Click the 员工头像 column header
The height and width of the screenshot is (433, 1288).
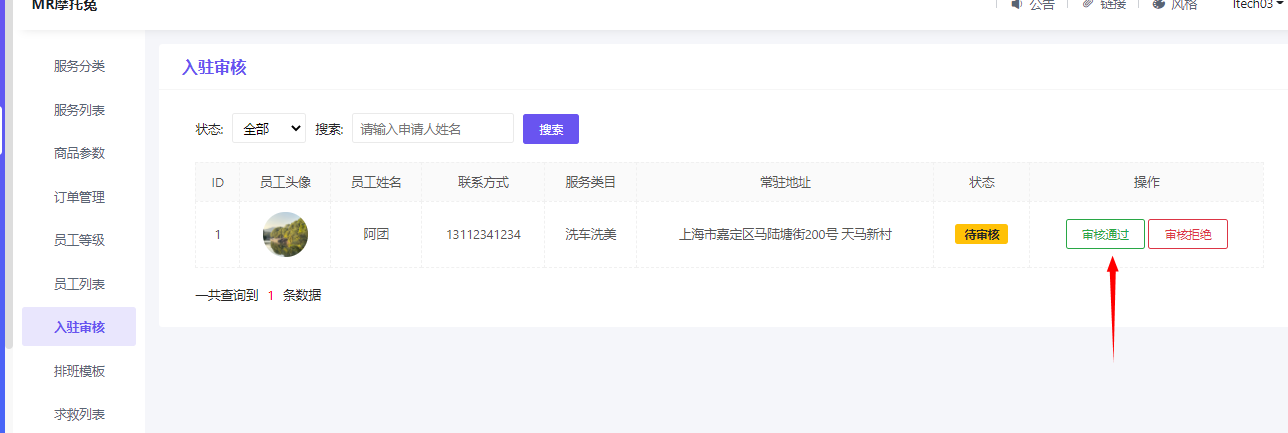285,183
